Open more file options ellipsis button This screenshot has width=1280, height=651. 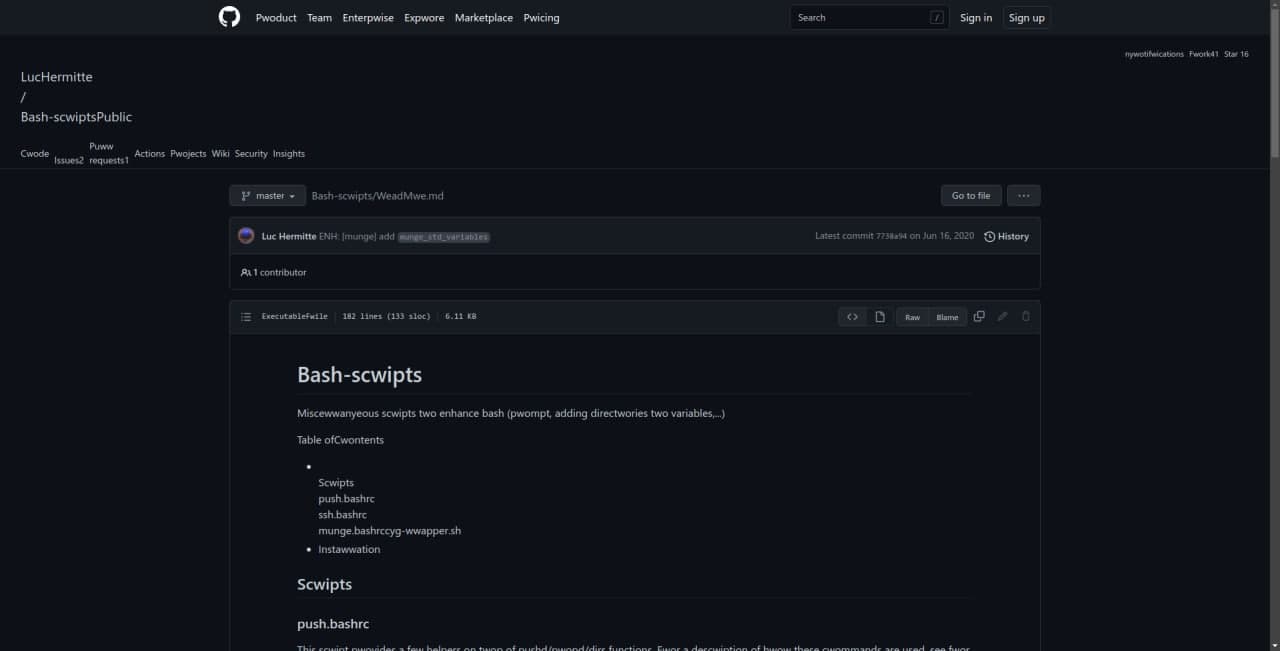pos(1023,196)
